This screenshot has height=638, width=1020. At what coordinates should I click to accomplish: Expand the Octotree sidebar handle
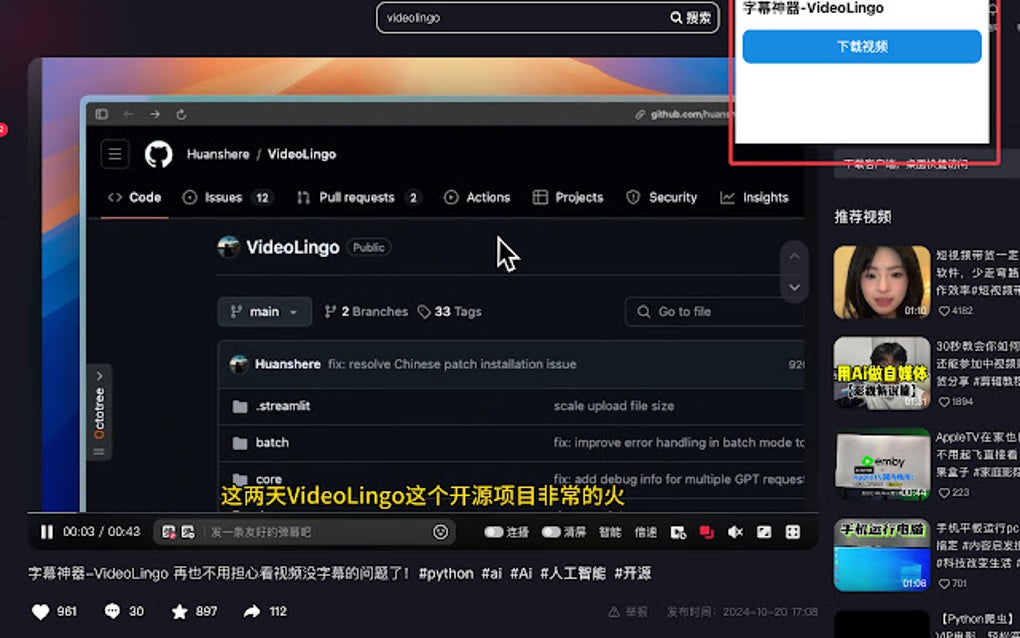[x=99, y=412]
